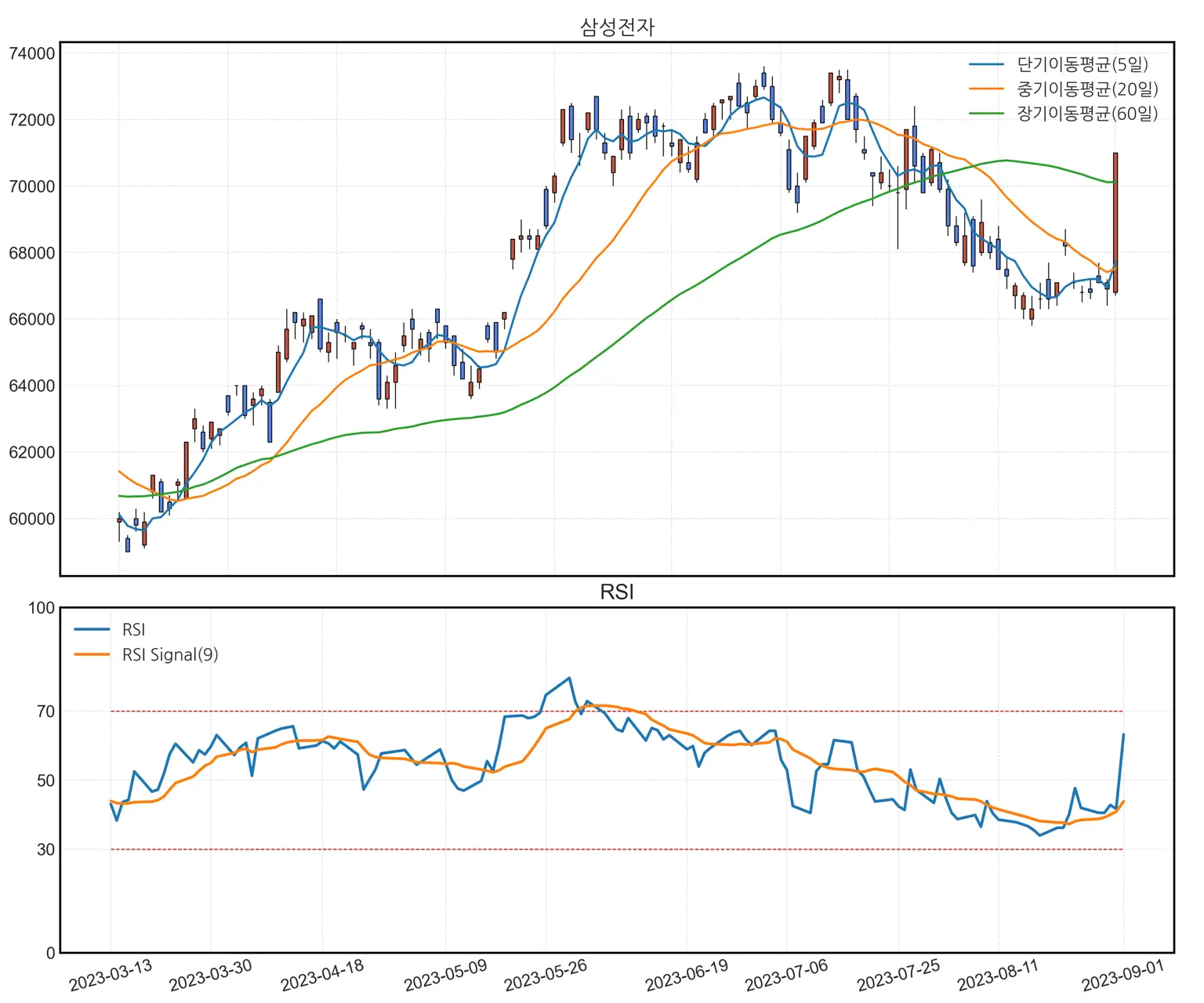1204x1003 pixels.
Task: Click the tall last candlestick at right edge
Action: pyautogui.click(x=1115, y=223)
